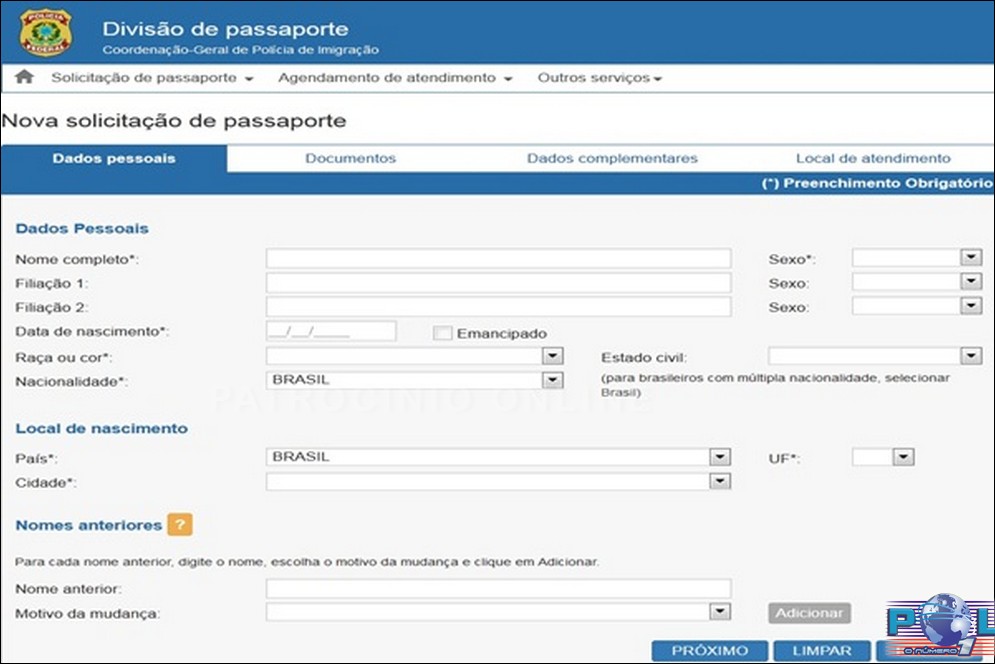Open the Raça ou cor dropdown

coord(552,356)
